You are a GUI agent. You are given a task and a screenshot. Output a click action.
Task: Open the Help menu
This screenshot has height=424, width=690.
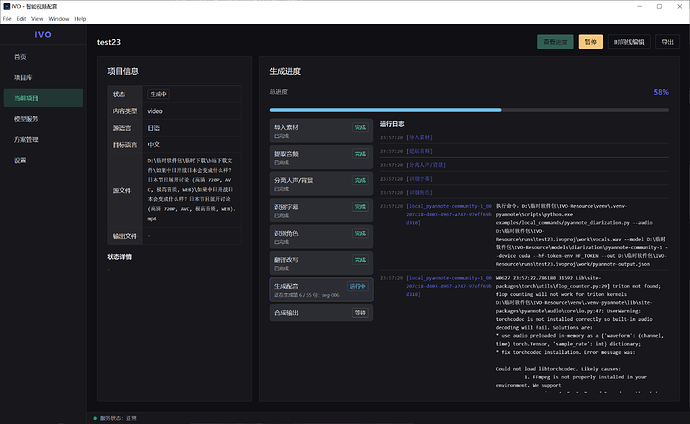80,19
